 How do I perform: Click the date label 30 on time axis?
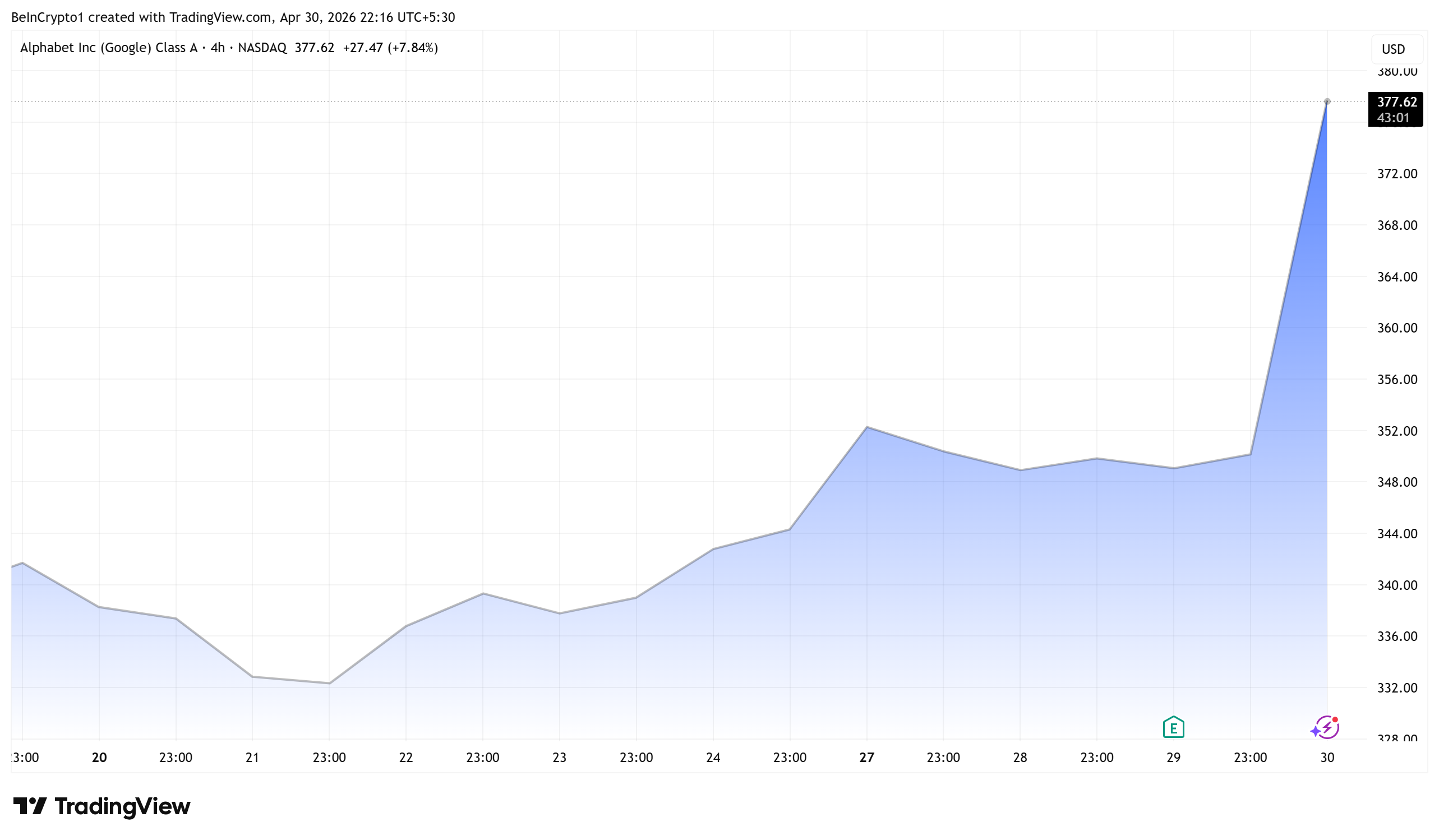1327,758
